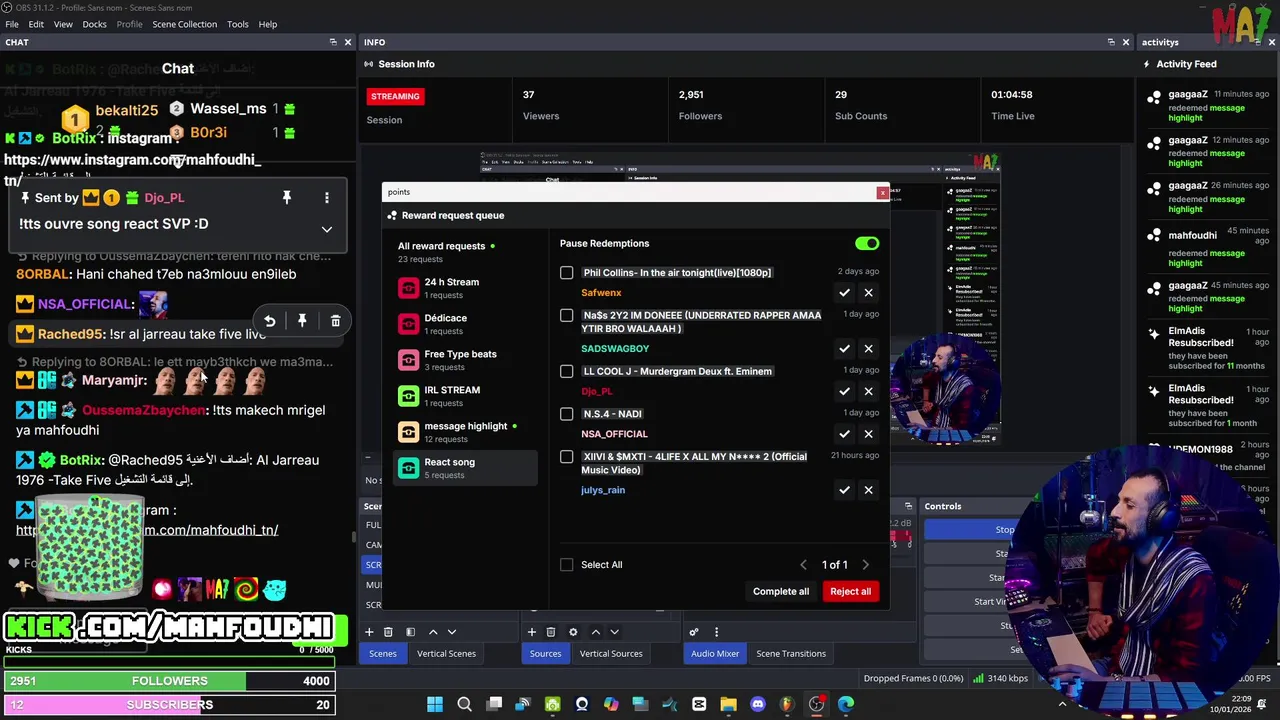Viewport: 1280px width, 720px height.
Task: Check the N.S.4 - NADI checkbox
Action: 567,414
